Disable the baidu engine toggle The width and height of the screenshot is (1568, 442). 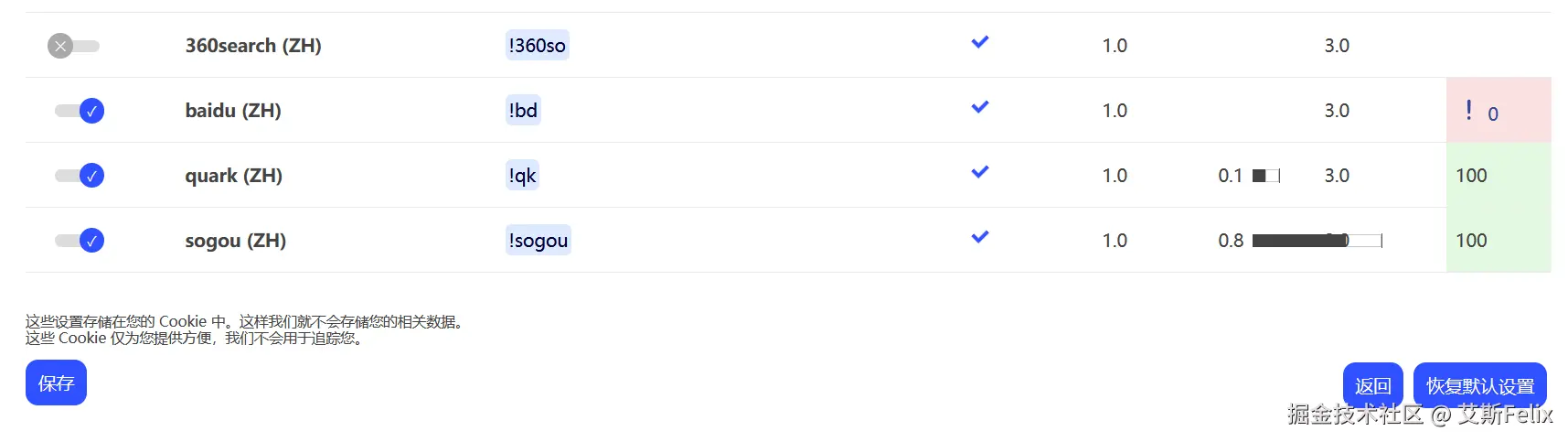pos(80,111)
